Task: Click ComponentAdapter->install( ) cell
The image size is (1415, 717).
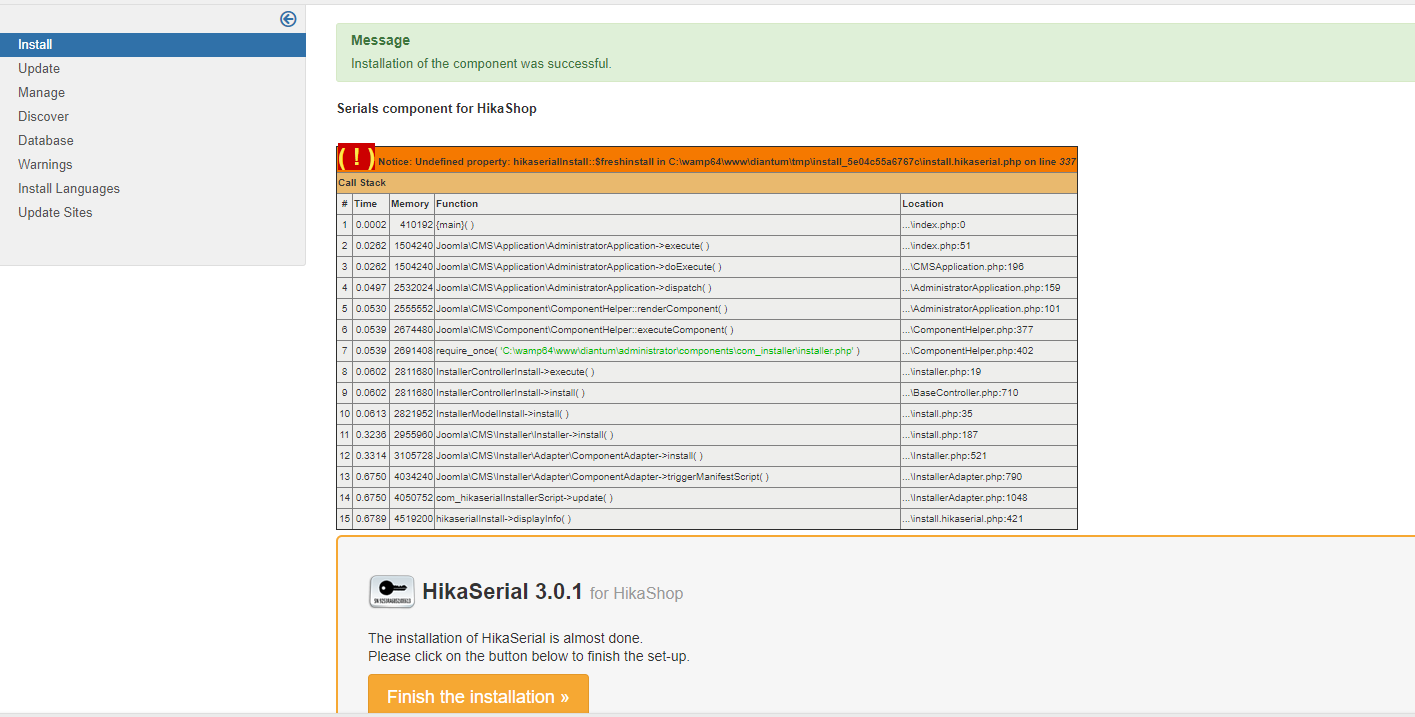Action: (x=667, y=456)
